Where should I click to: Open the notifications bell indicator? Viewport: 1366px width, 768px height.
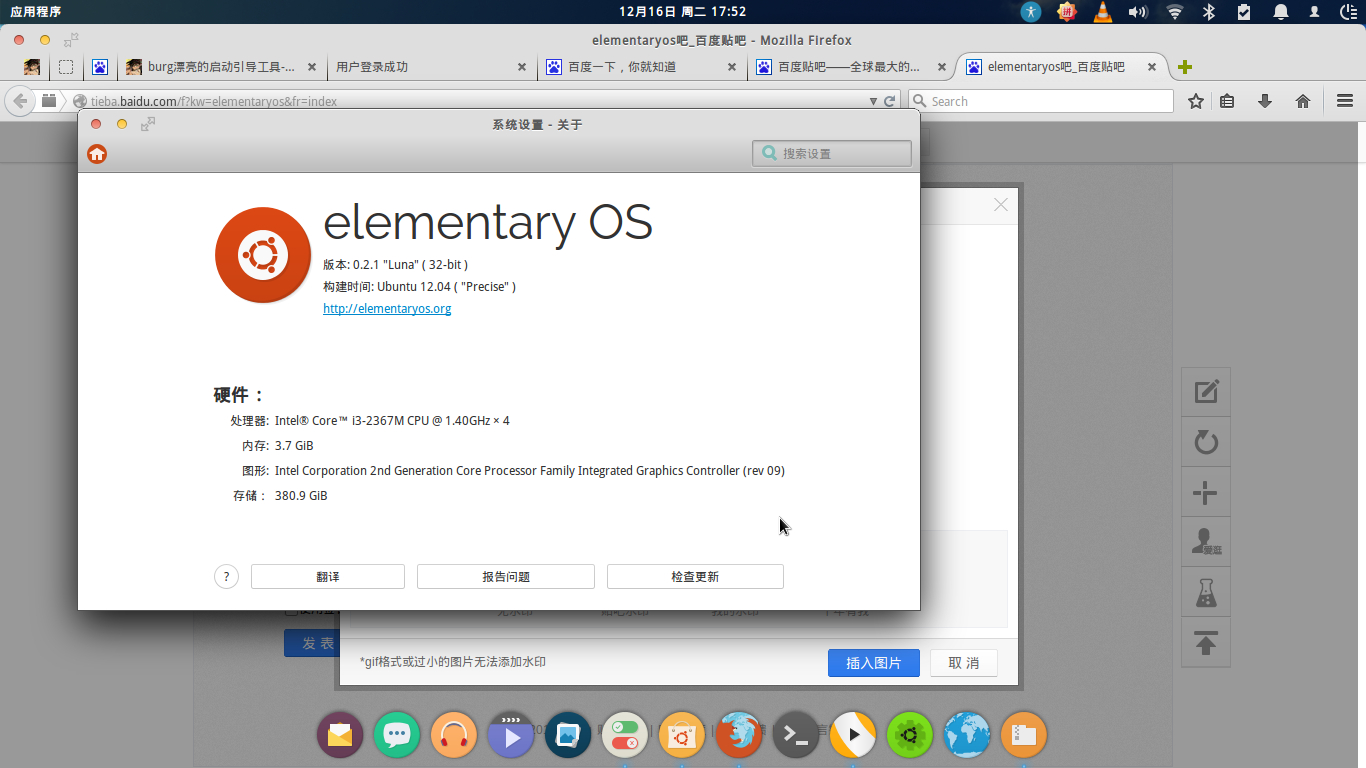pos(1281,12)
